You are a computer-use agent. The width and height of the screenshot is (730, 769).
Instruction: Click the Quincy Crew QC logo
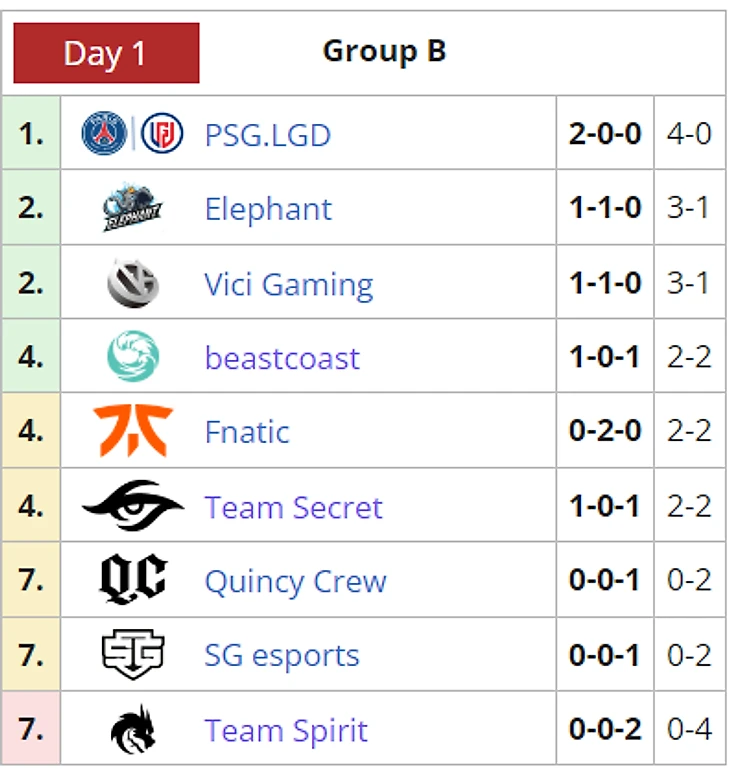click(133, 580)
